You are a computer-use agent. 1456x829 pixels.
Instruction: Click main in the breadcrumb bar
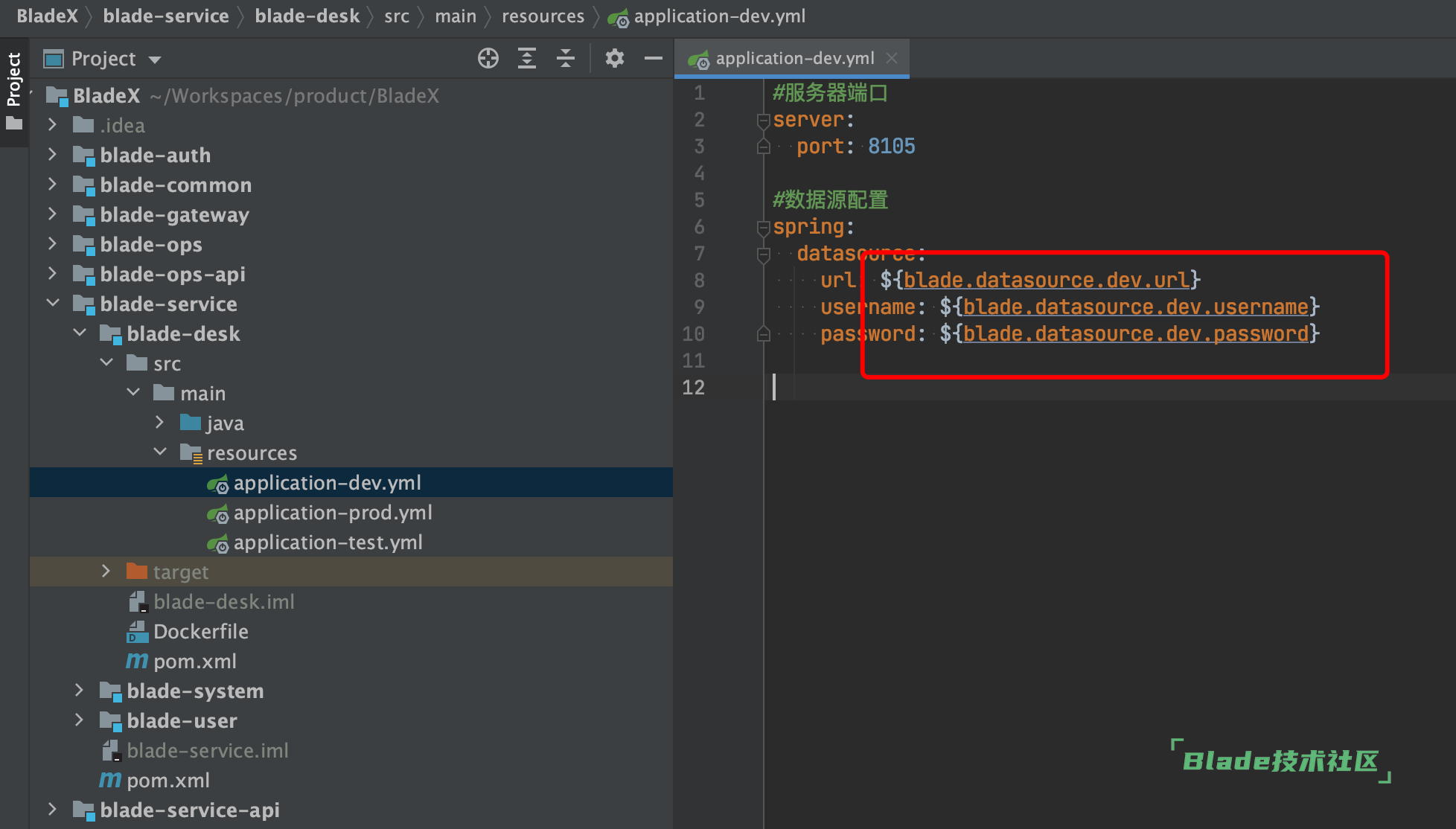coord(456,16)
